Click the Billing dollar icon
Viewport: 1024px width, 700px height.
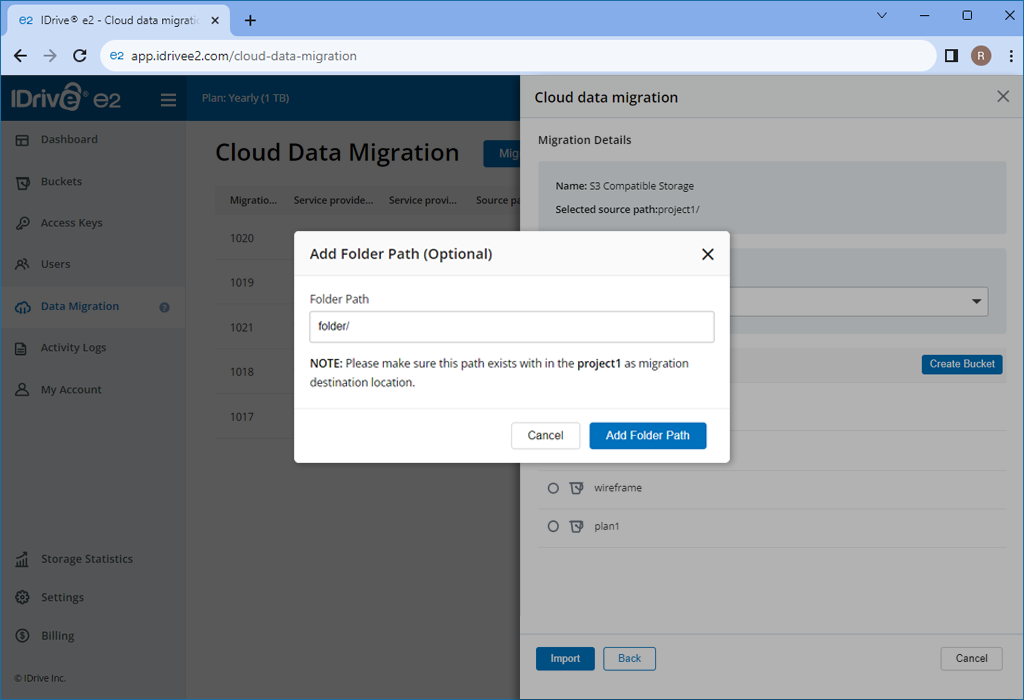(x=22, y=635)
